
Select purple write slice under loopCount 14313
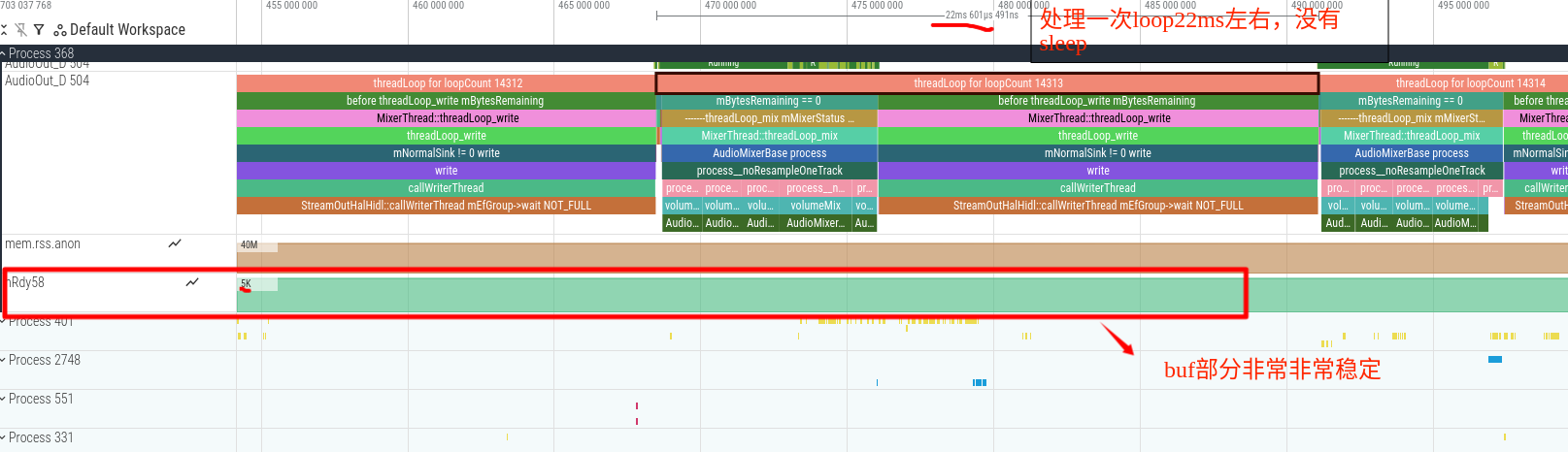pos(1097,171)
